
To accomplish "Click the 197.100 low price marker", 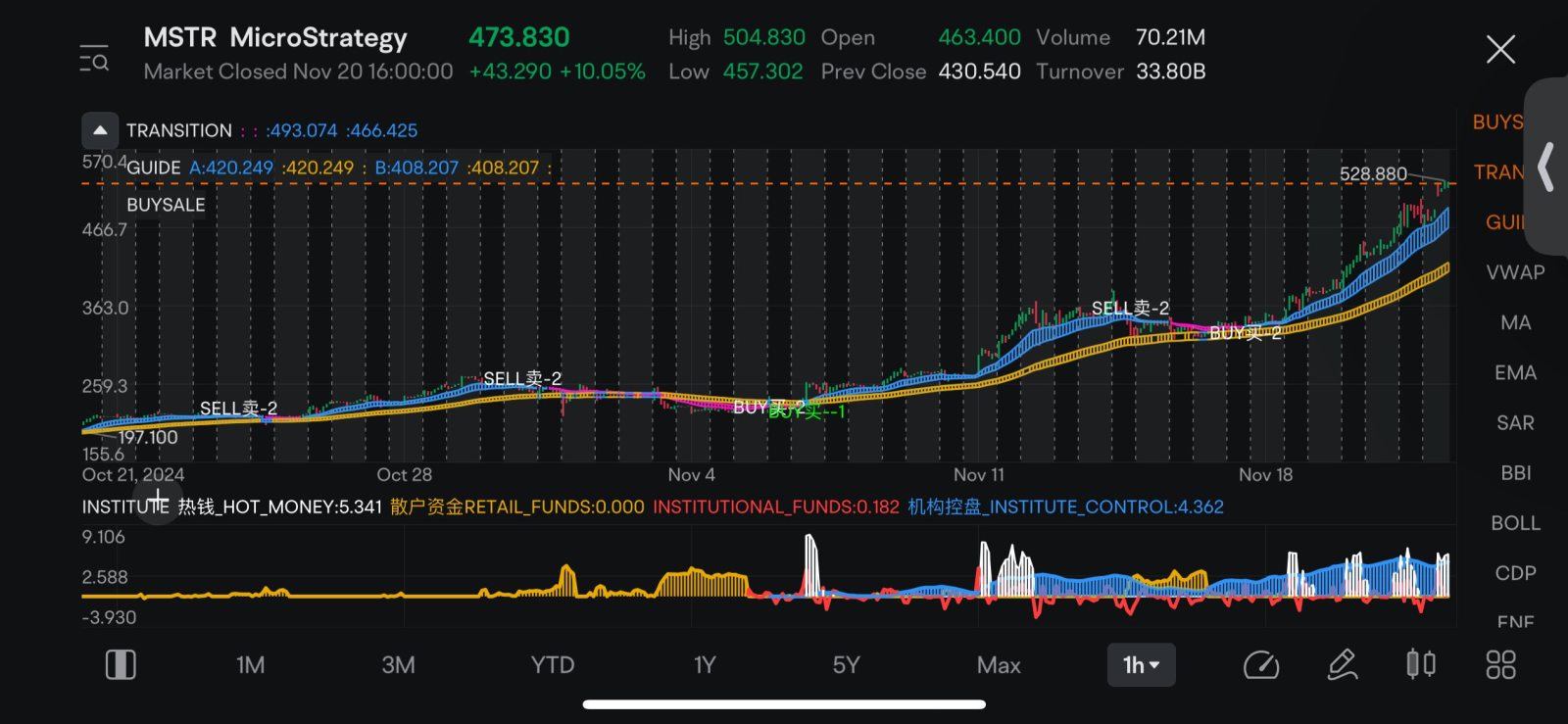I will tap(148, 437).
